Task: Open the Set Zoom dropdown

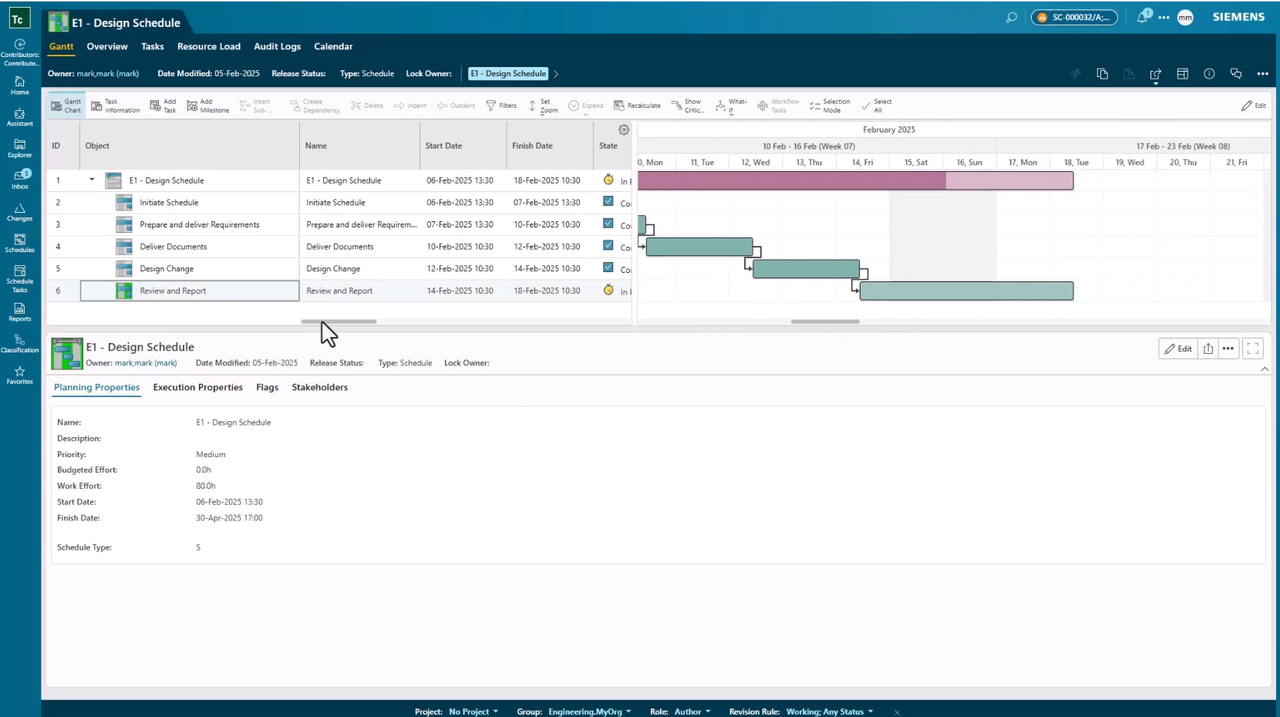Action: pos(543,105)
